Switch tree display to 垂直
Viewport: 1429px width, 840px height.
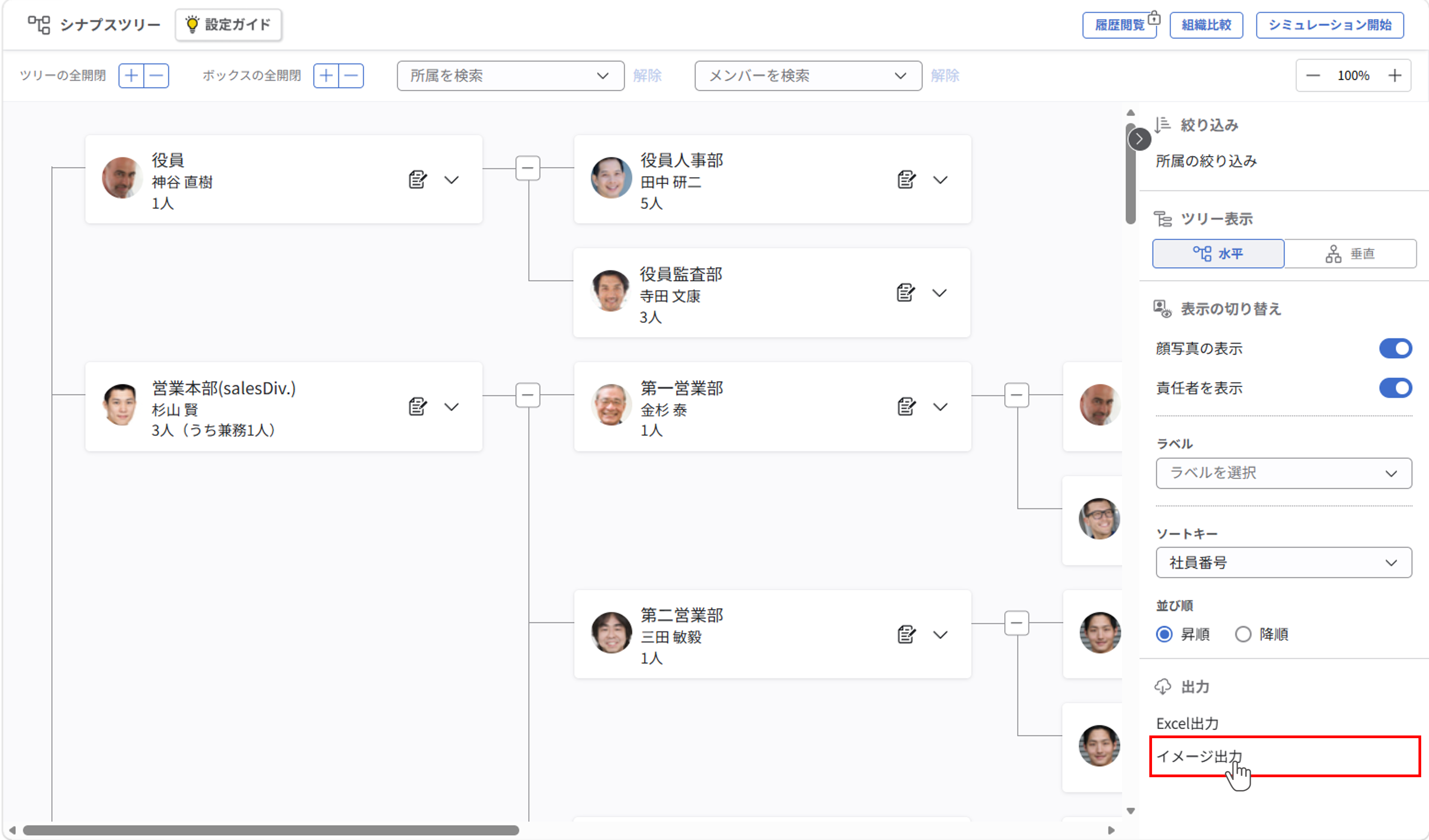pyautogui.click(x=1350, y=254)
